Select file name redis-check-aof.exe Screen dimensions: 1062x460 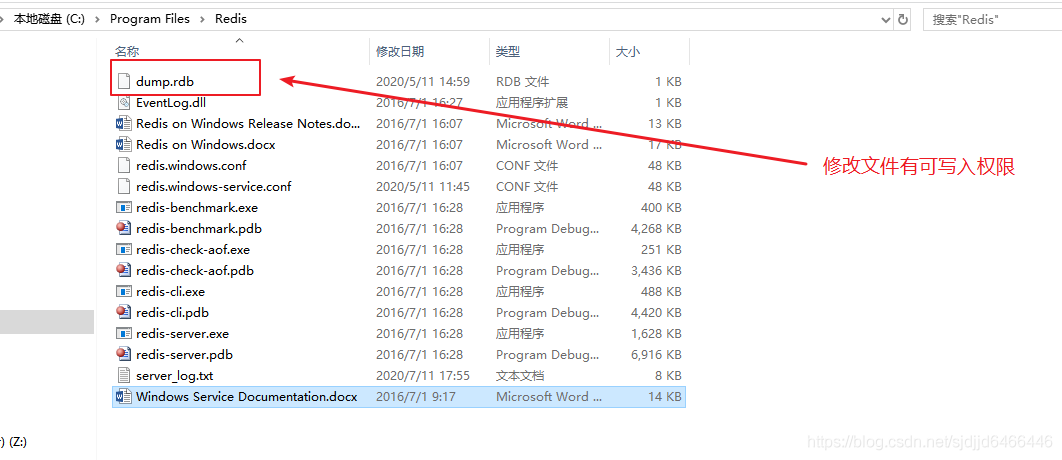[x=193, y=250]
